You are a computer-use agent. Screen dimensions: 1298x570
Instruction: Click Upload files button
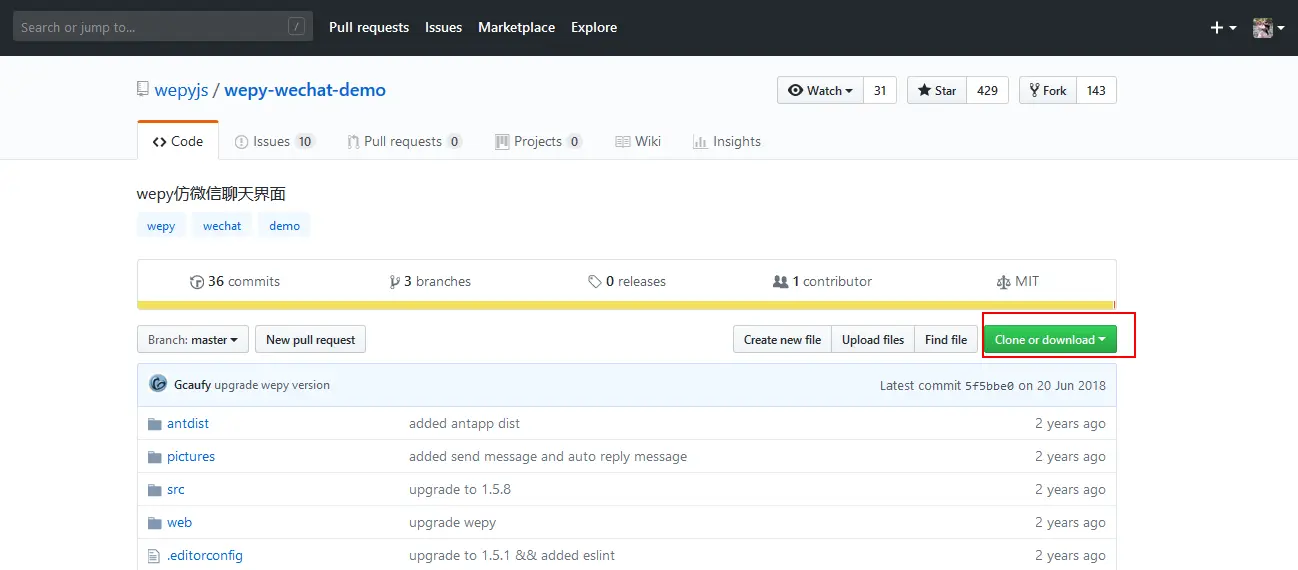873,340
